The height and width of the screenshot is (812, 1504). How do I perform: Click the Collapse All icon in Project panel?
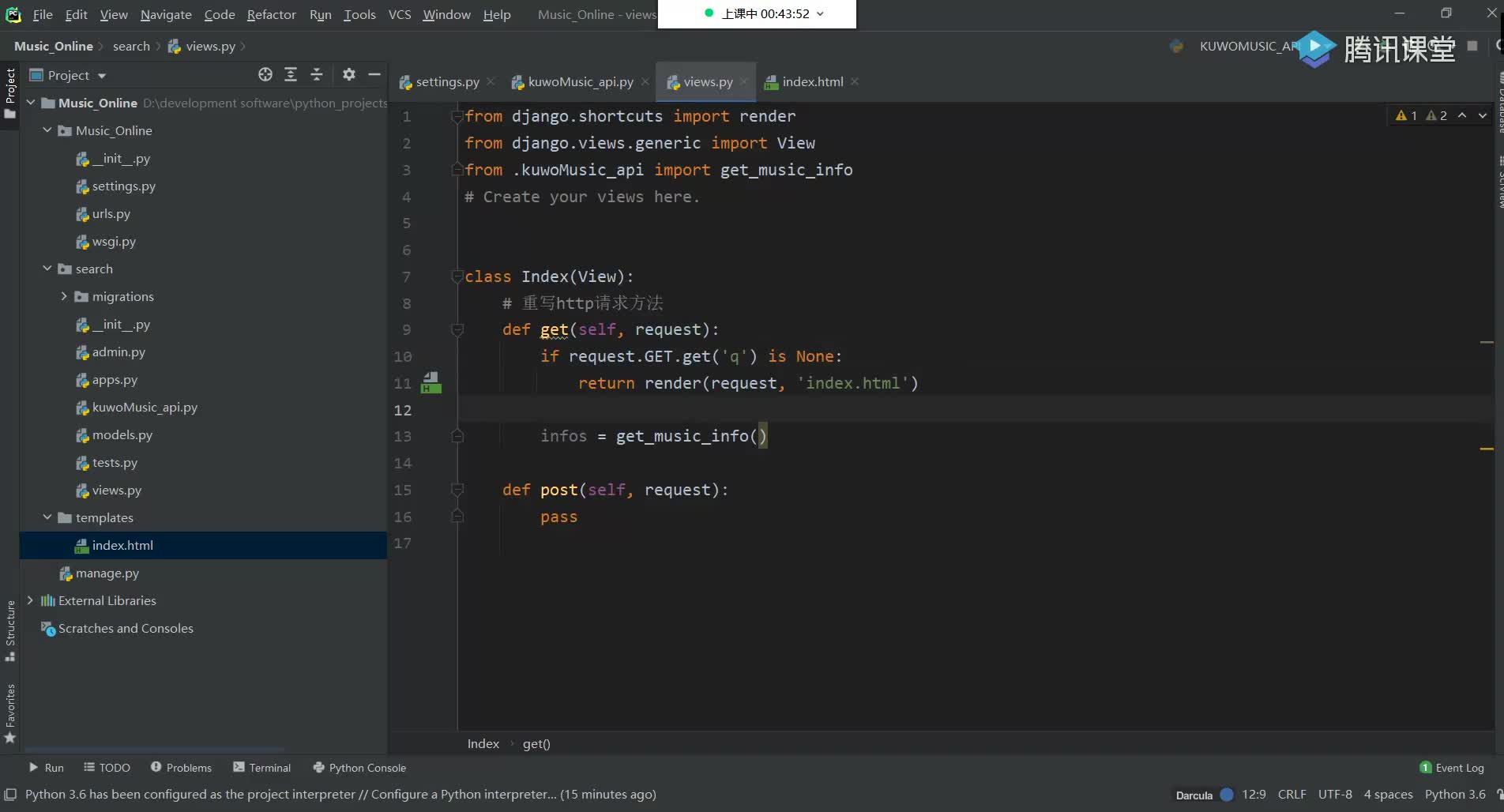pyautogui.click(x=317, y=74)
